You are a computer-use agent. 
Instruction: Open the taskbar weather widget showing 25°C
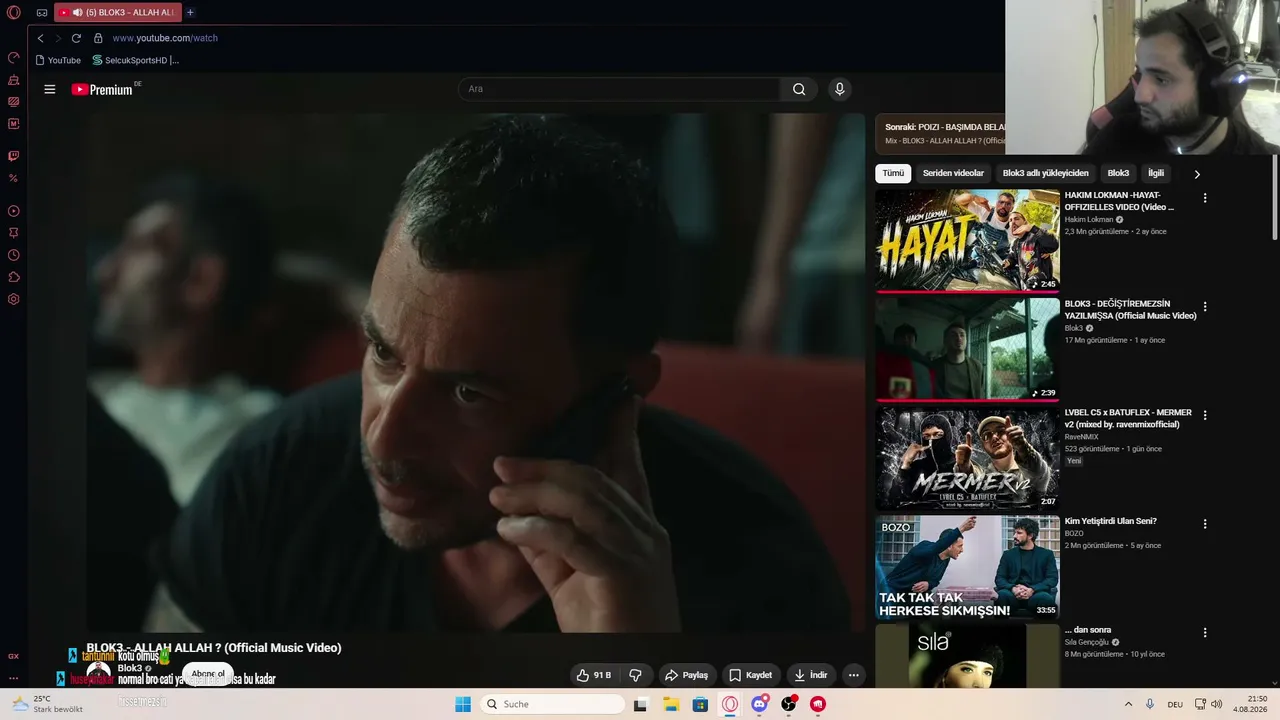click(47, 704)
